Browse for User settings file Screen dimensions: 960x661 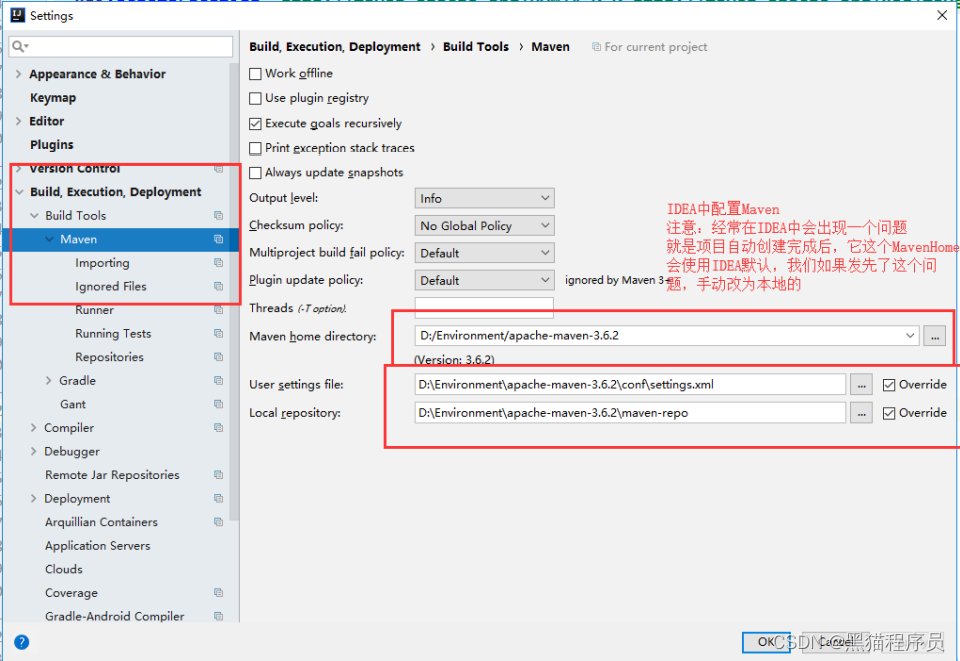click(x=861, y=385)
